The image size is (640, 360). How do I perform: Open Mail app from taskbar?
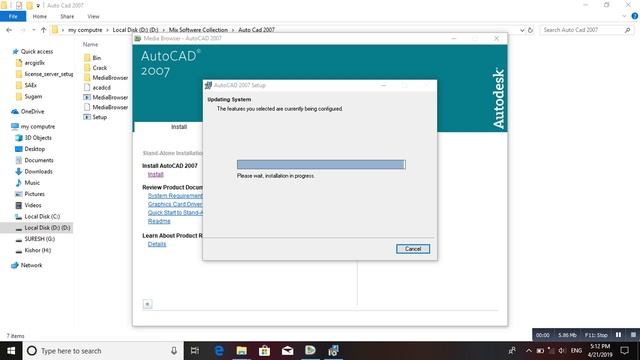point(287,351)
